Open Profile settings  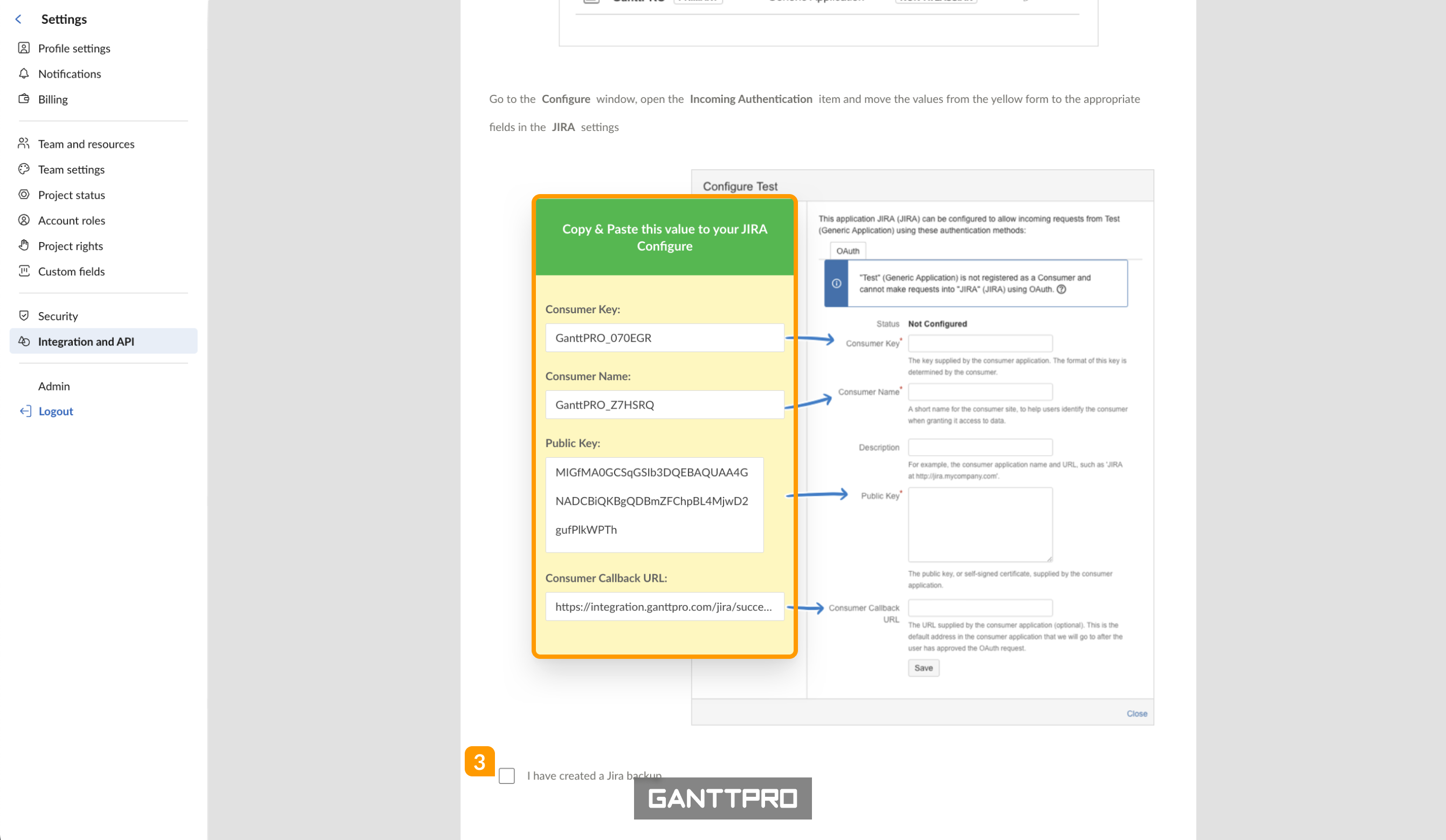point(74,48)
